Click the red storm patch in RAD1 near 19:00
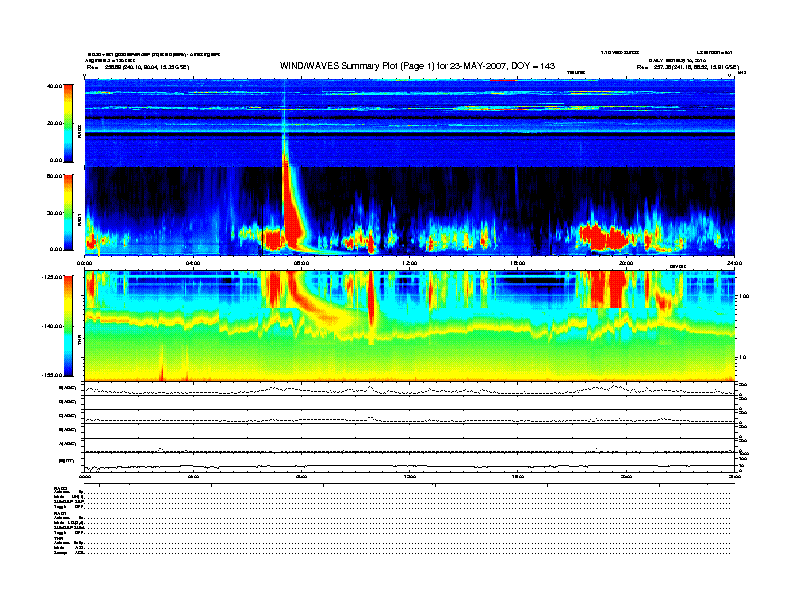792x612 pixels. tap(604, 237)
